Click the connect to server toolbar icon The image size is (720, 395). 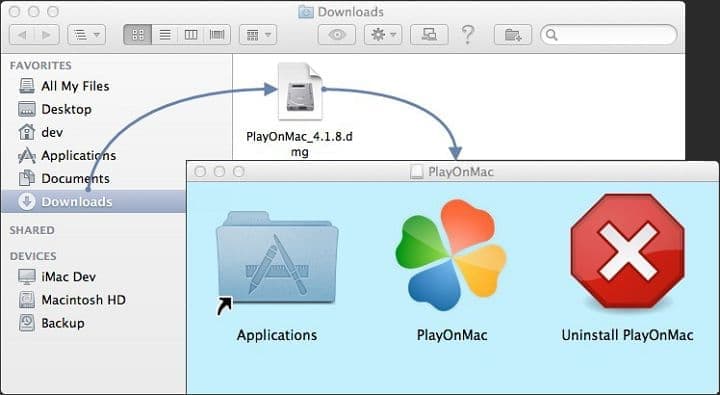coord(429,35)
